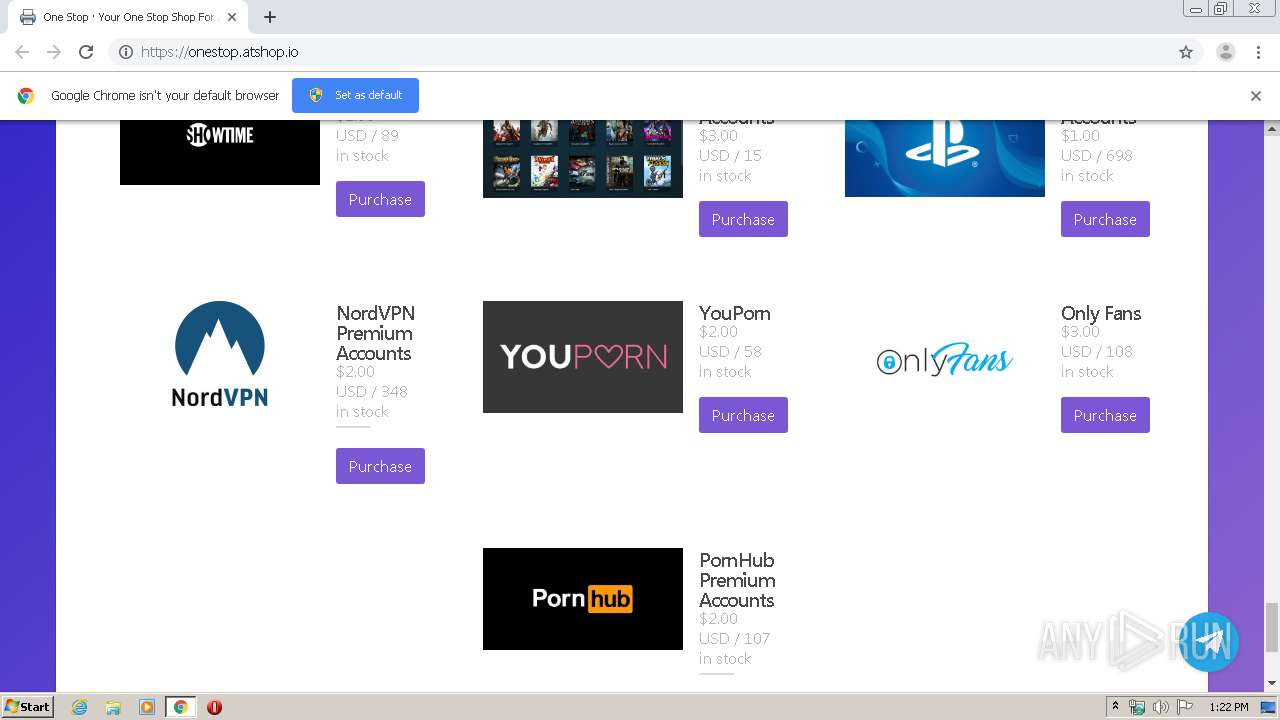Viewport: 1280px width, 720px height.
Task: Open a new tab with plus button
Action: tap(270, 17)
